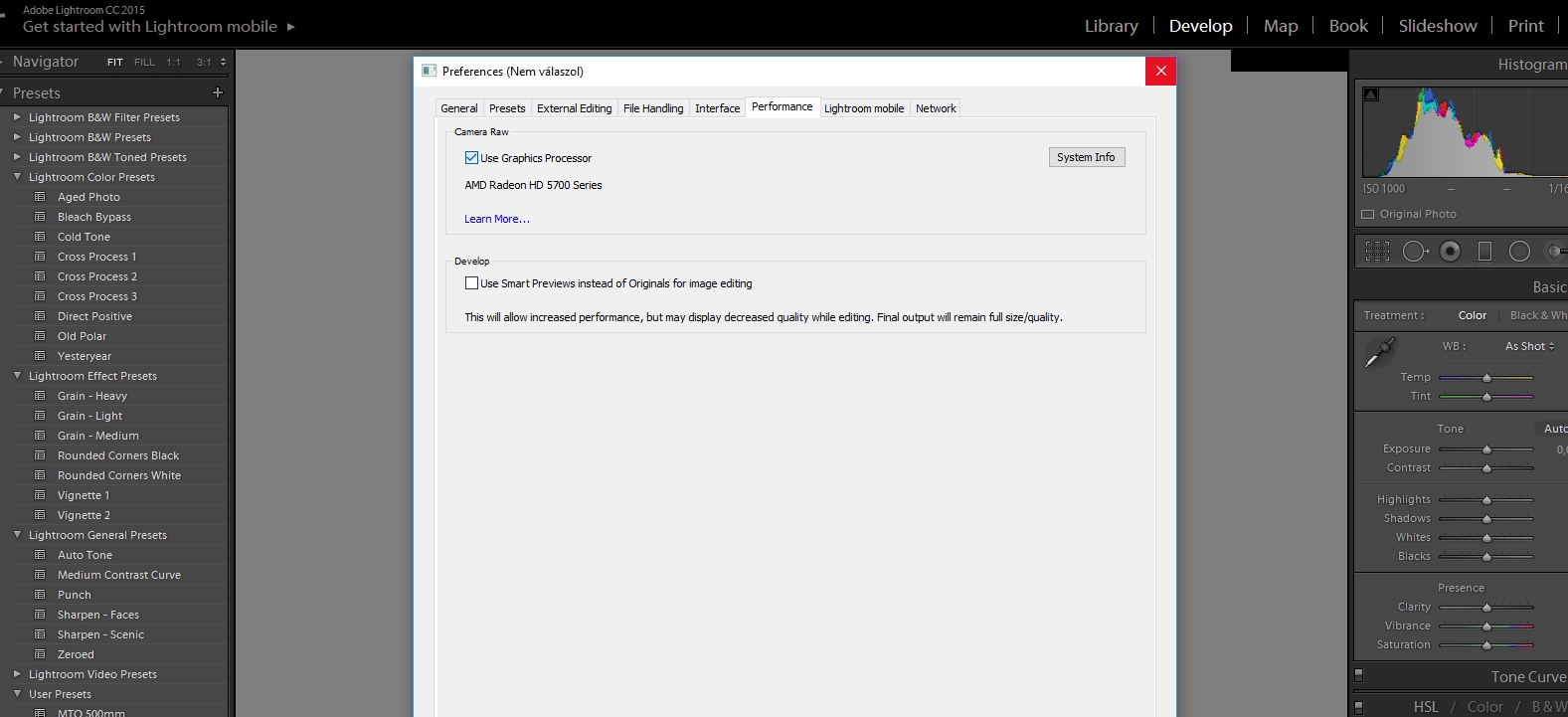
Task: Click the Aged Photo preset icon
Action: pyautogui.click(x=40, y=197)
